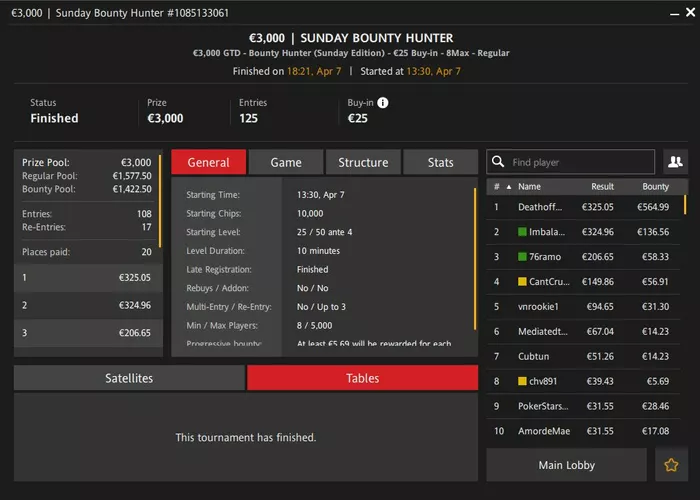Viewport: 700px width, 500px height.
Task: Click the 1st place payout row €325.05
Action: [88, 278]
